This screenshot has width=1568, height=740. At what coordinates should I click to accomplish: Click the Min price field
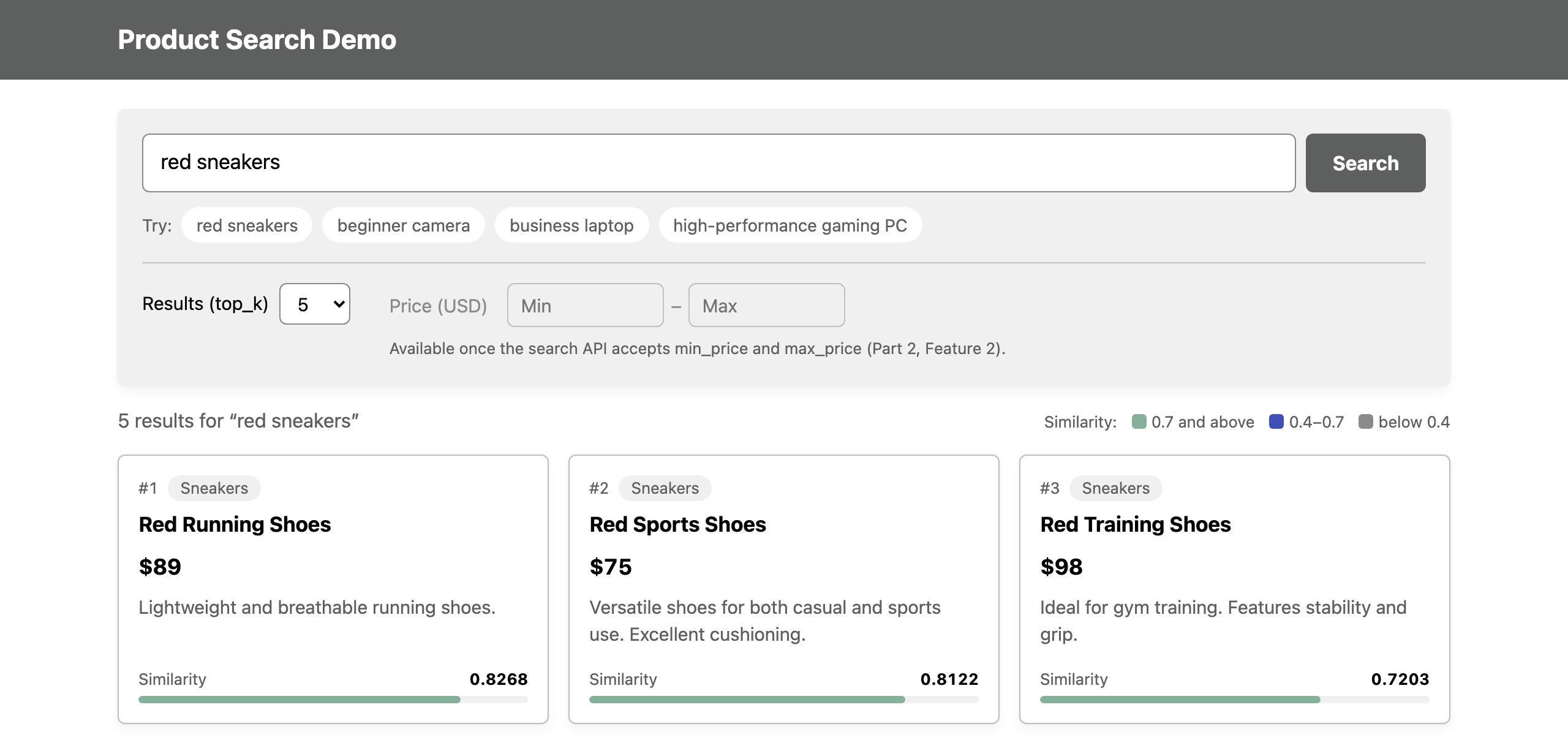585,305
